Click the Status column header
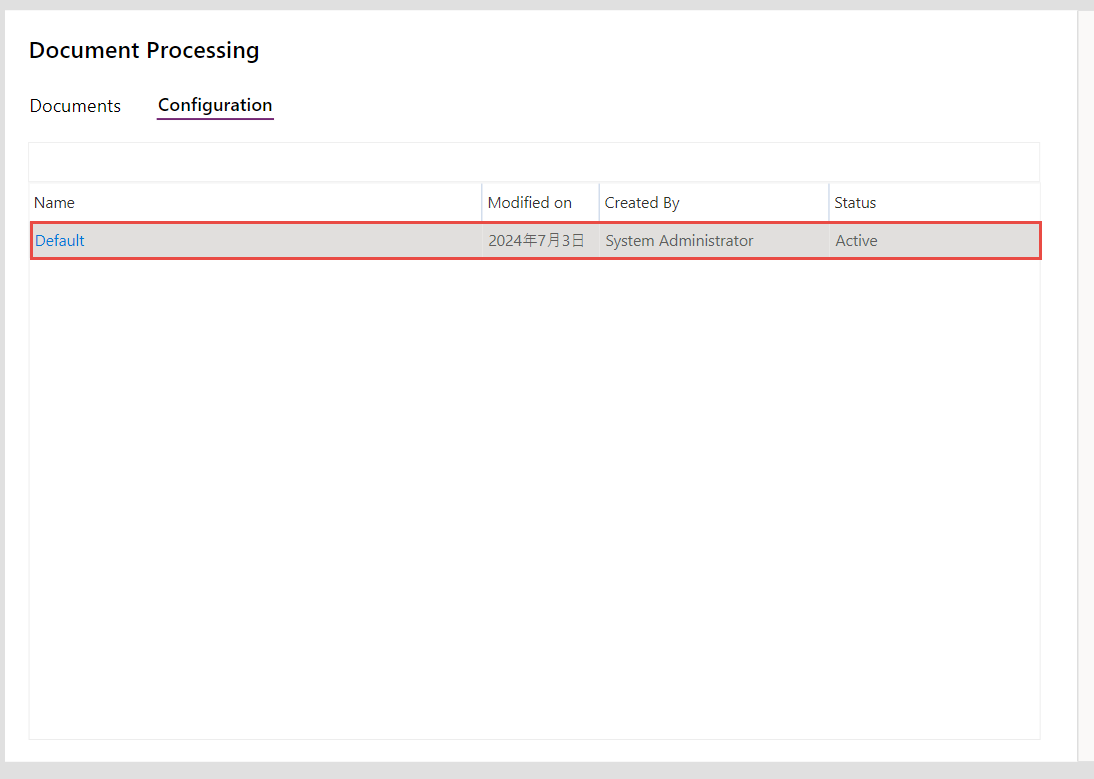The image size is (1094, 779). (855, 203)
